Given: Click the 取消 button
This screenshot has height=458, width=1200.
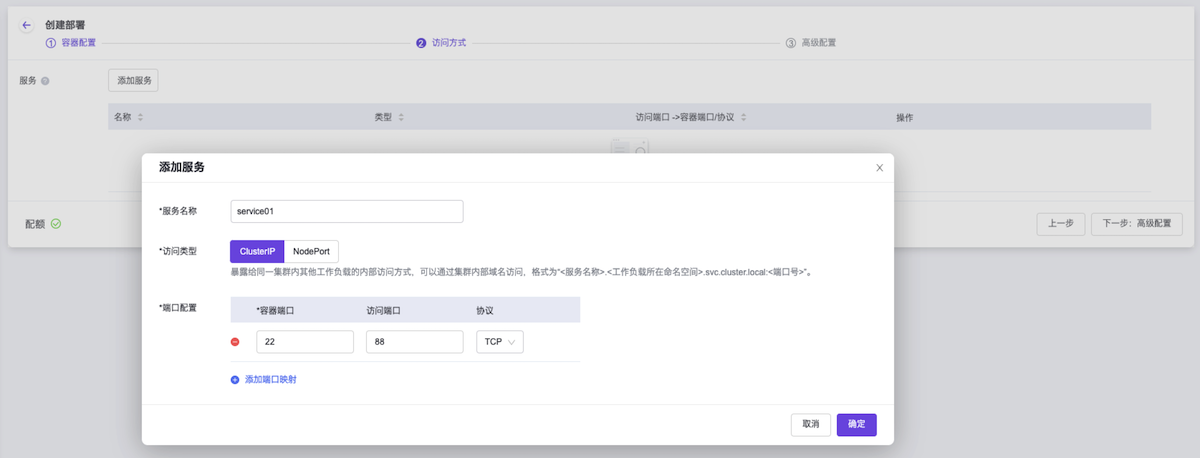Looking at the screenshot, I should click(810, 424).
